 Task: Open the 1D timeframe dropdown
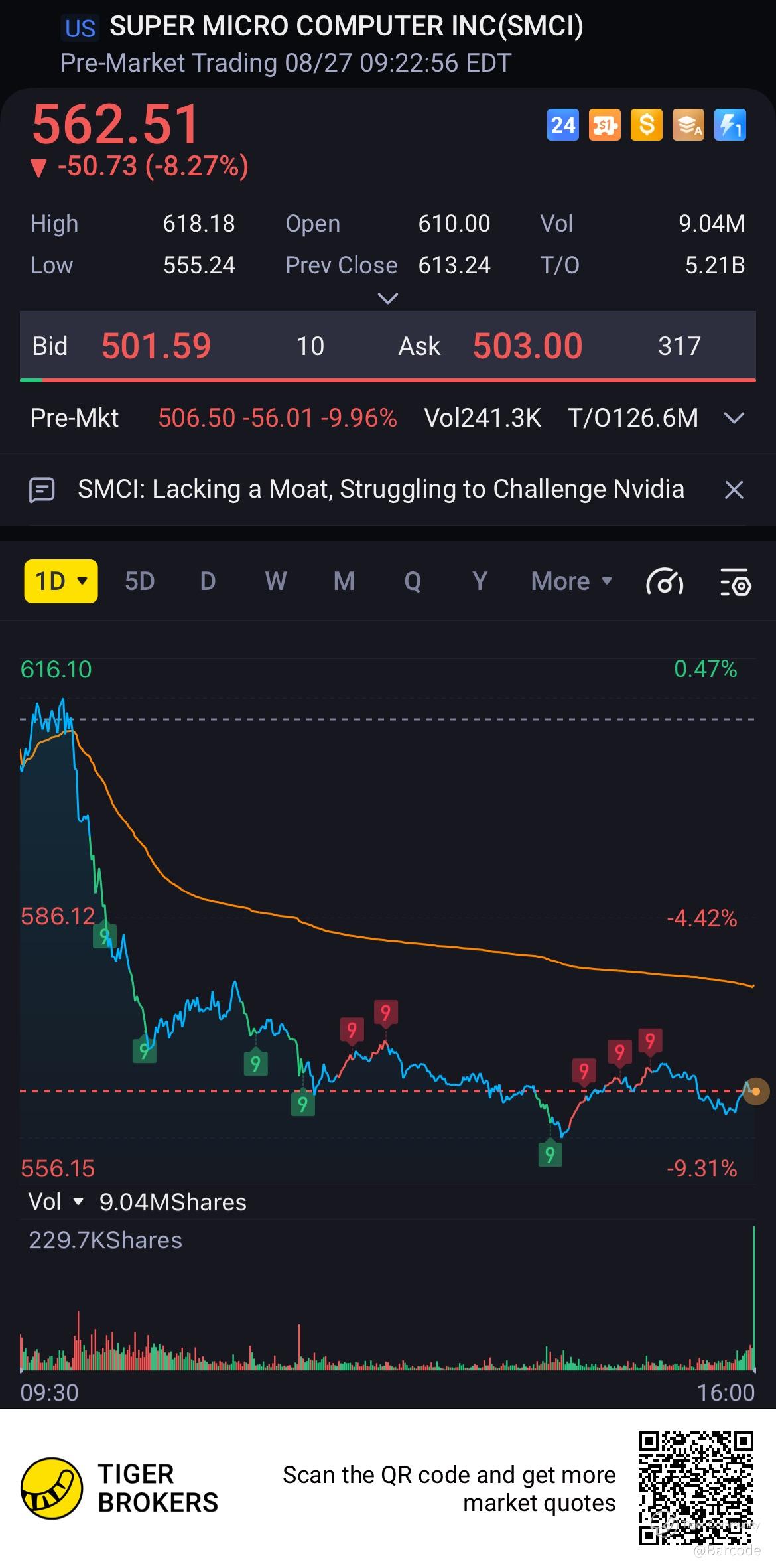pos(61,581)
